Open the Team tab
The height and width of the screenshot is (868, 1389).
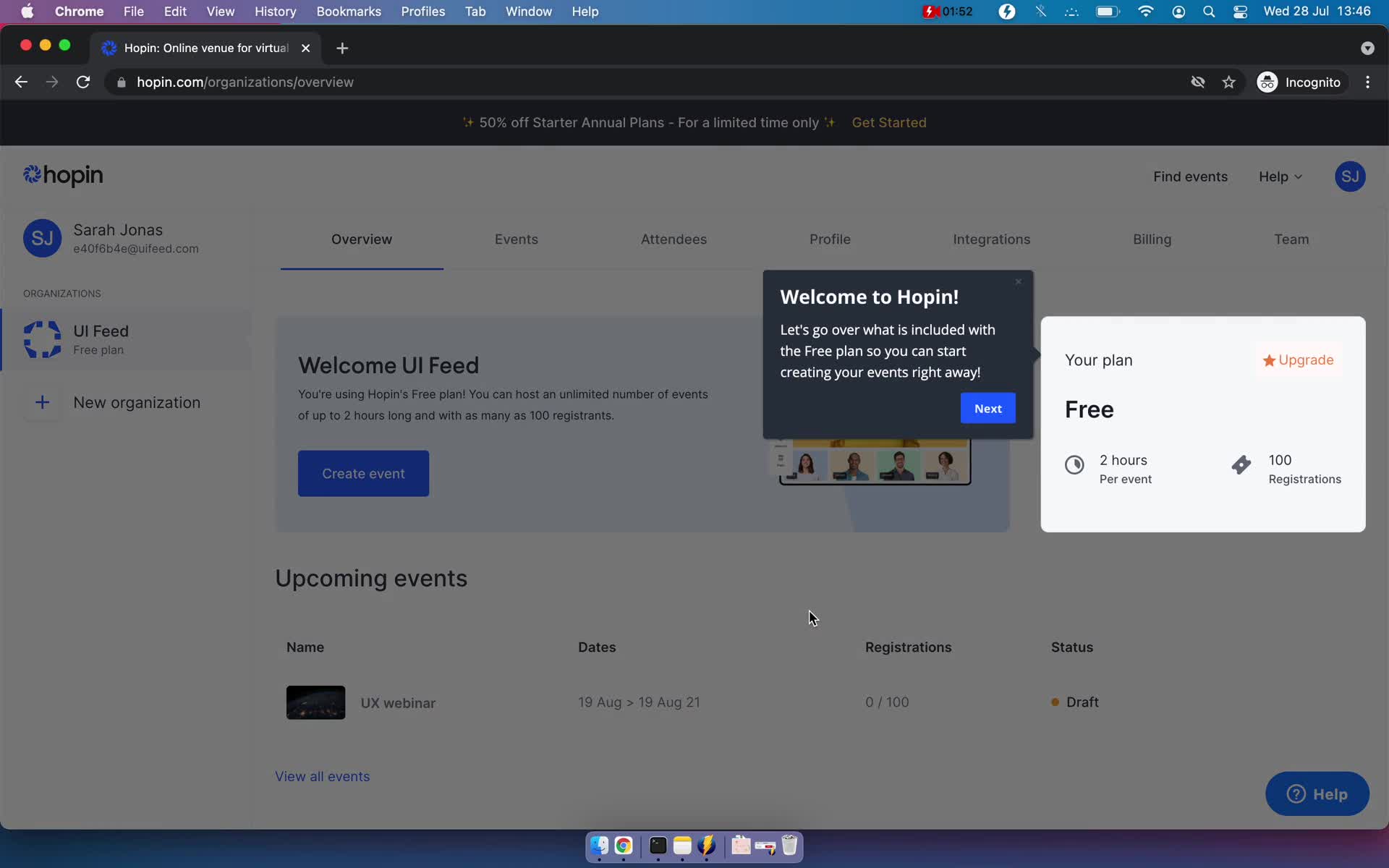[1291, 239]
